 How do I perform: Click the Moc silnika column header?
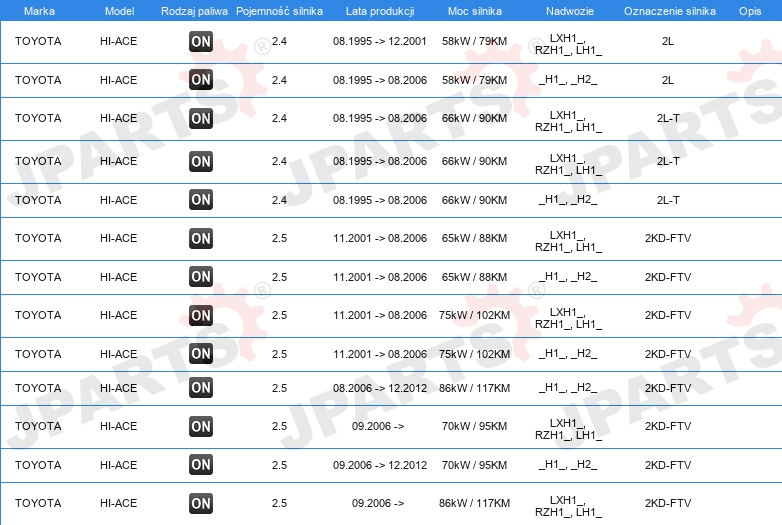tap(475, 11)
